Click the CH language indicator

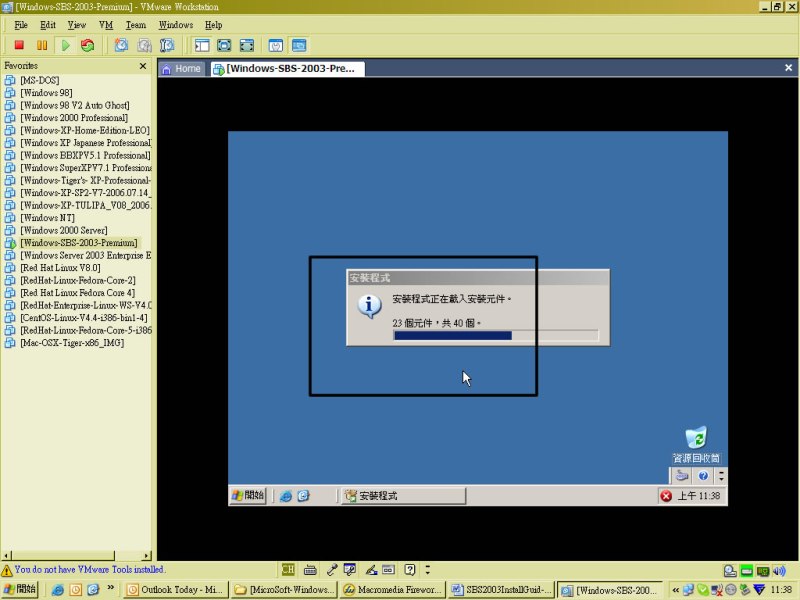click(288, 569)
